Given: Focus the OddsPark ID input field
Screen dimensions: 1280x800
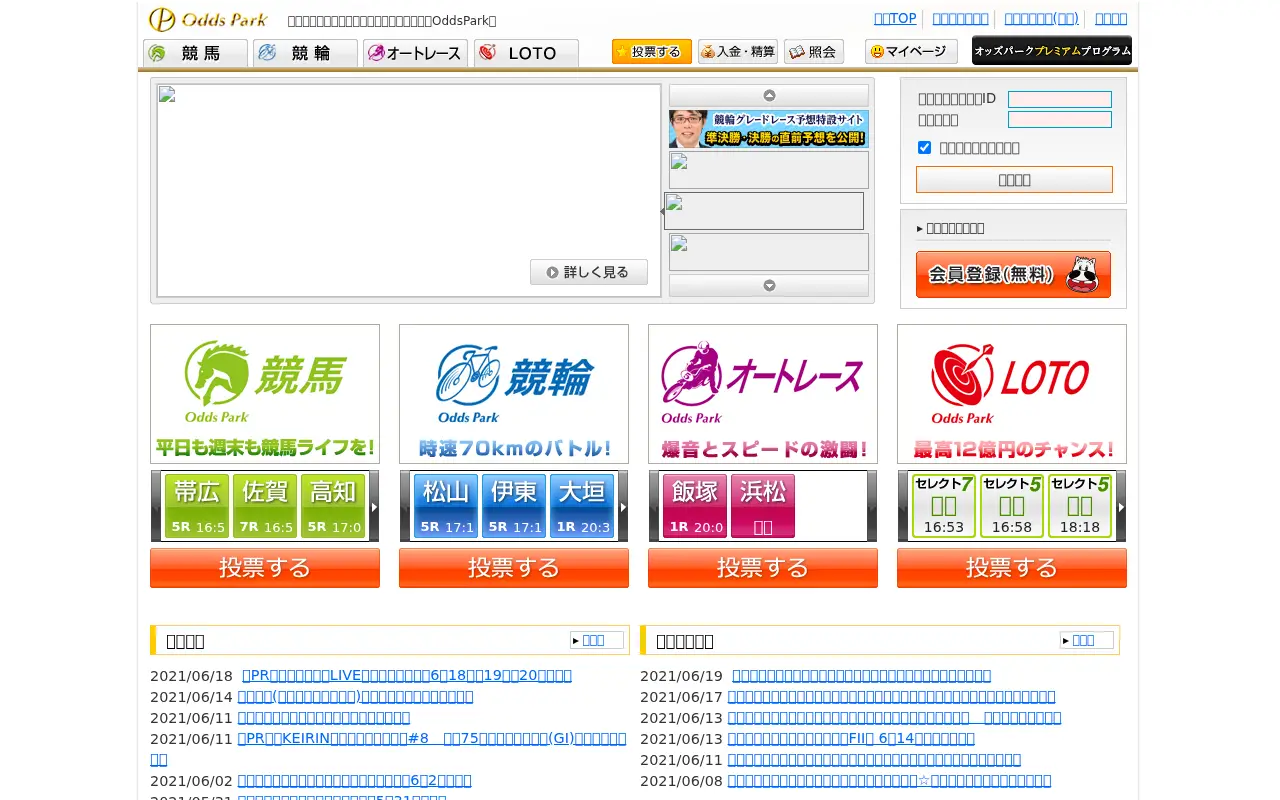Looking at the screenshot, I should (x=1060, y=99).
